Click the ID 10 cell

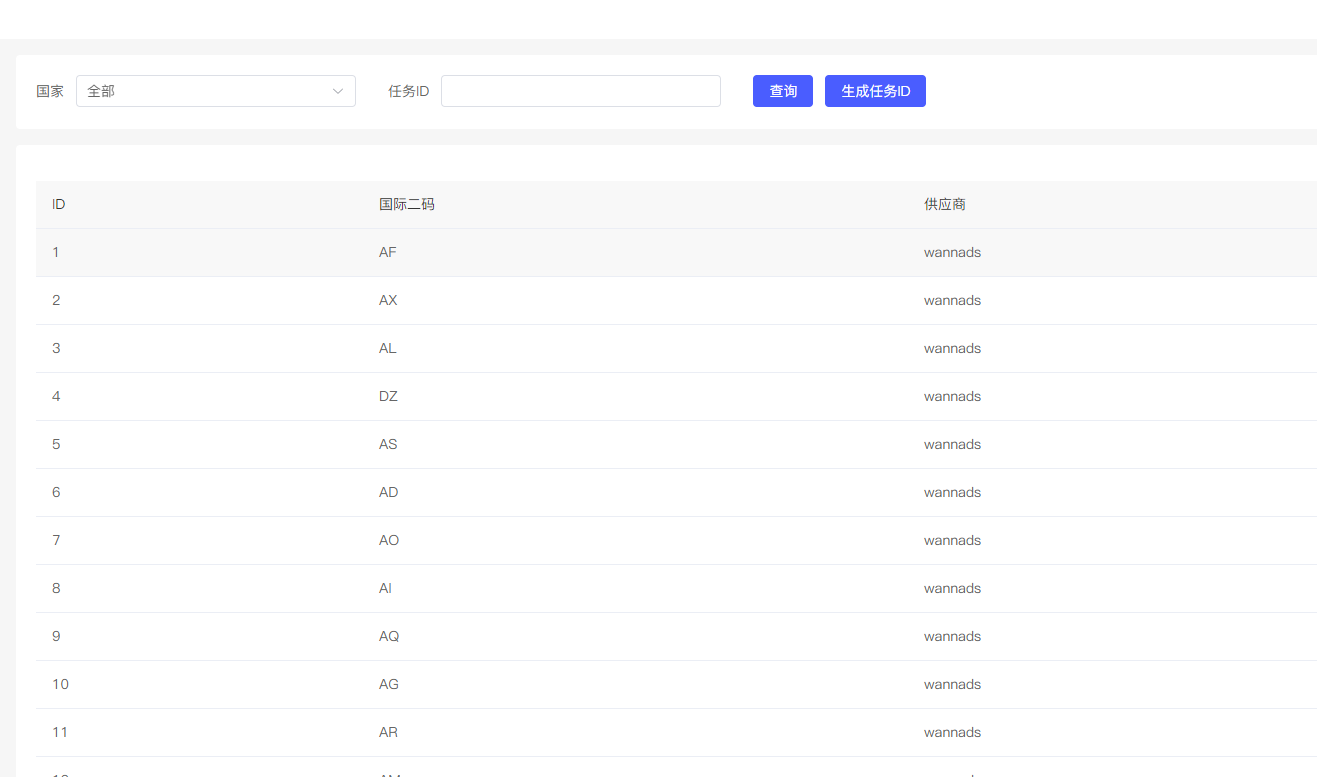point(60,684)
